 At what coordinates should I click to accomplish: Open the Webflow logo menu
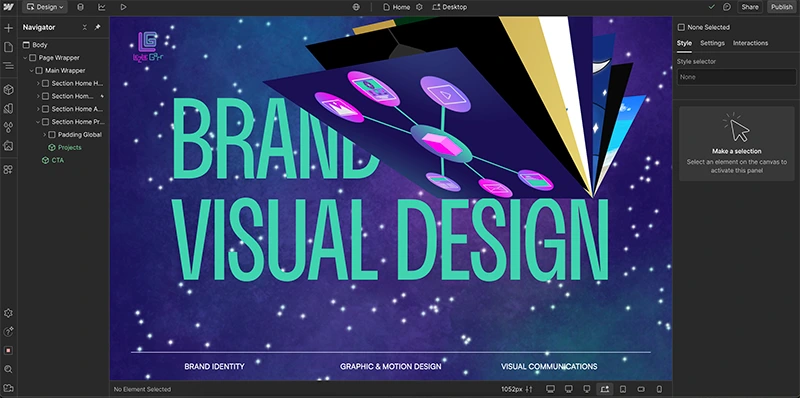click(8, 7)
